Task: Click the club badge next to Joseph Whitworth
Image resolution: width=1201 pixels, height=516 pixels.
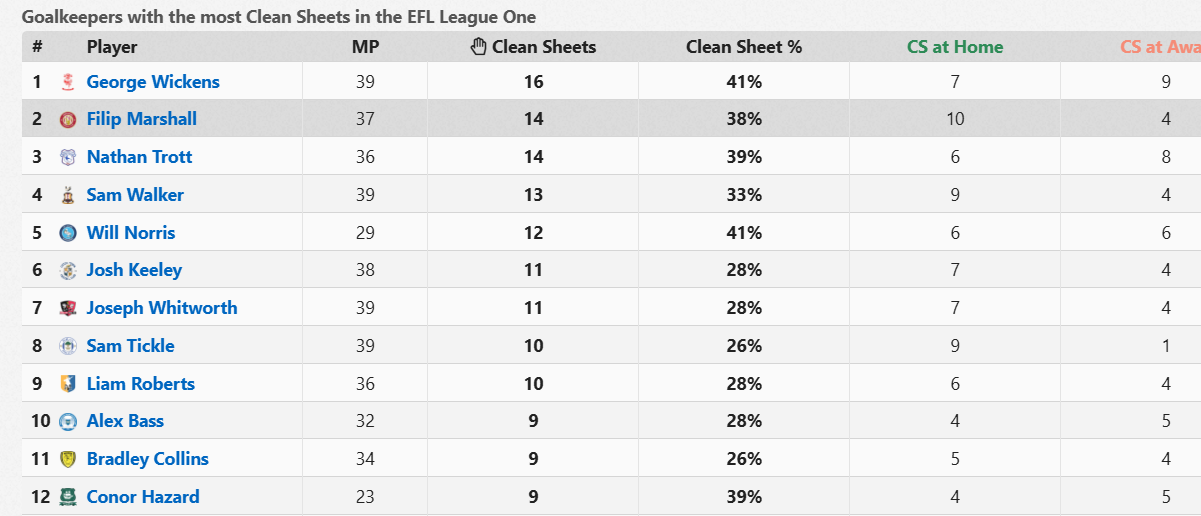Action: [x=68, y=308]
